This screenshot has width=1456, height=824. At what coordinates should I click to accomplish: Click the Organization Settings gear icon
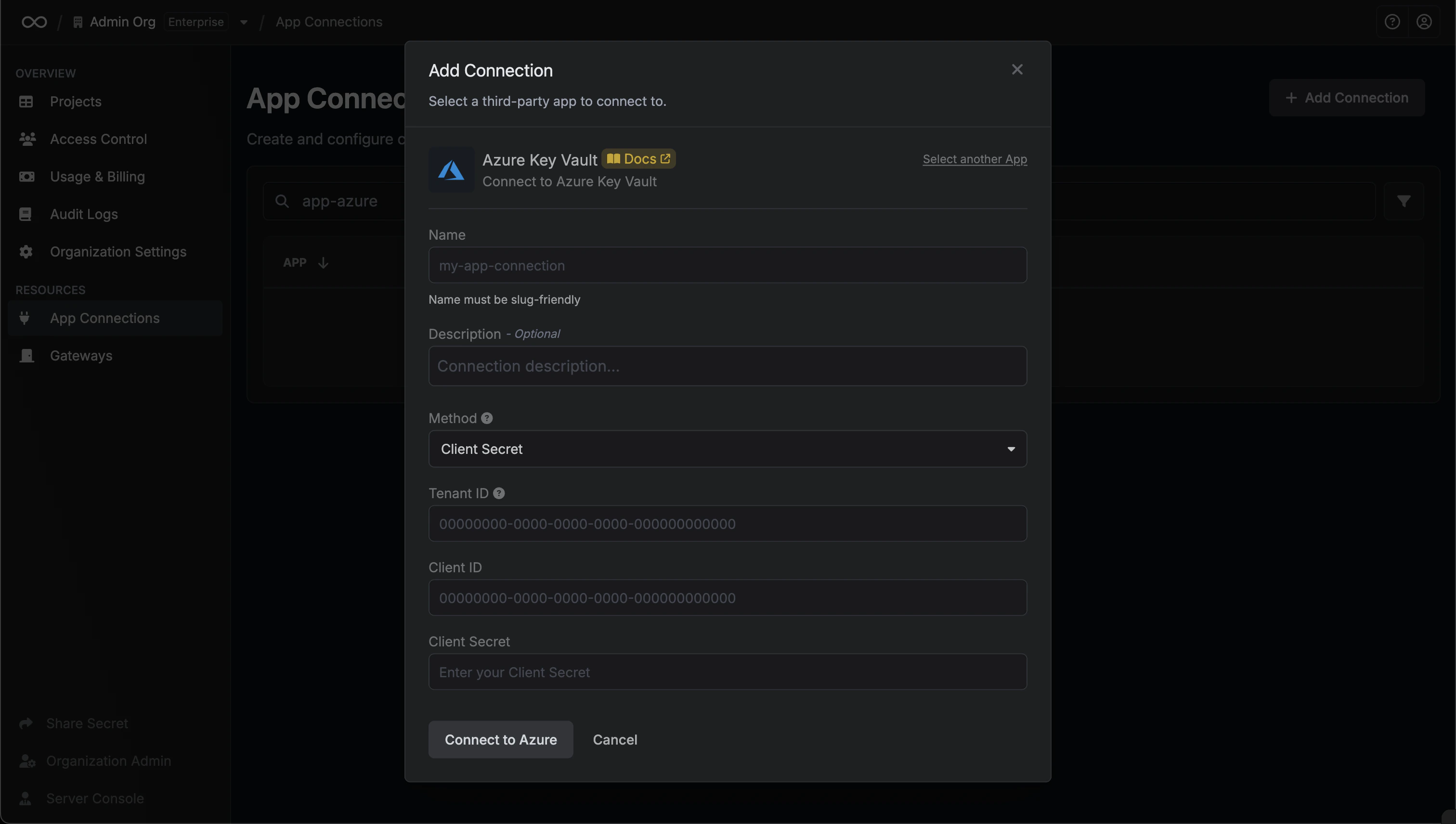[26, 252]
